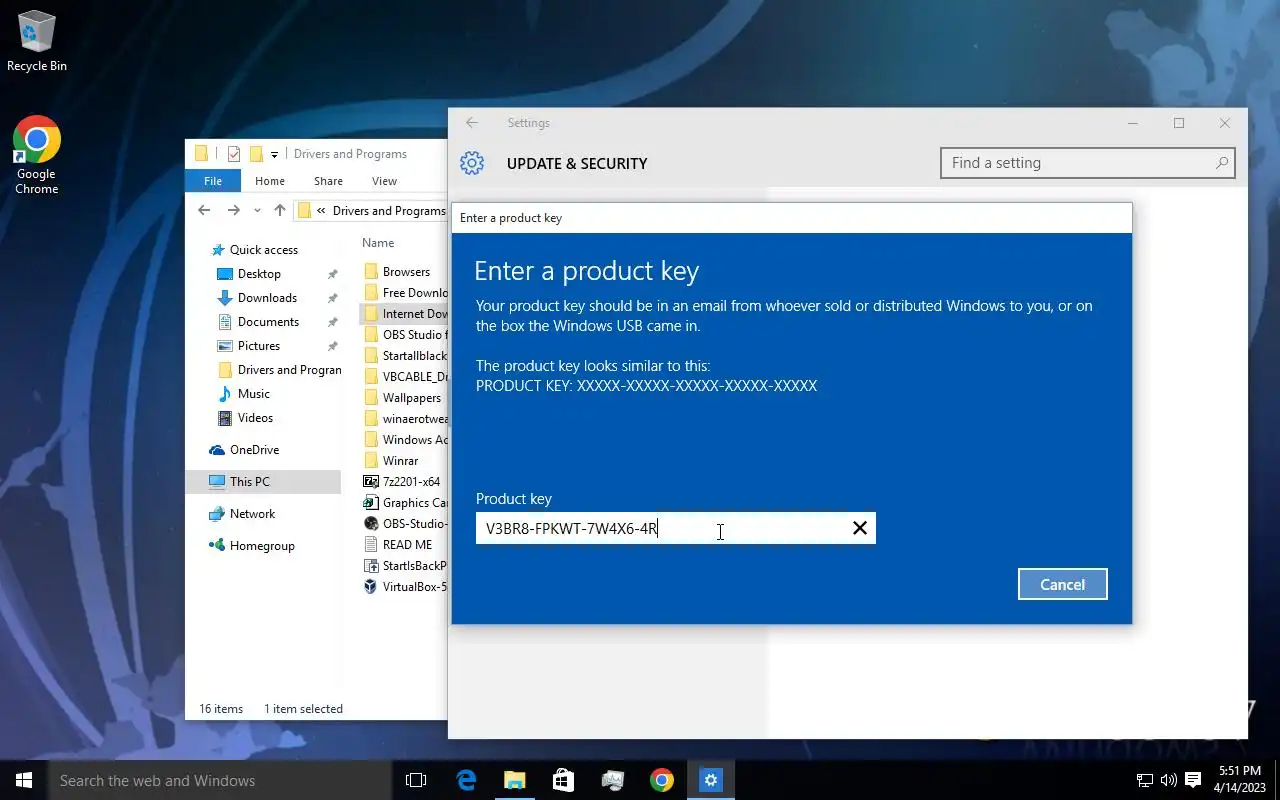Select the 7z2201-x64 file
Image resolution: width=1280 pixels, height=800 pixels.
pyautogui.click(x=411, y=482)
